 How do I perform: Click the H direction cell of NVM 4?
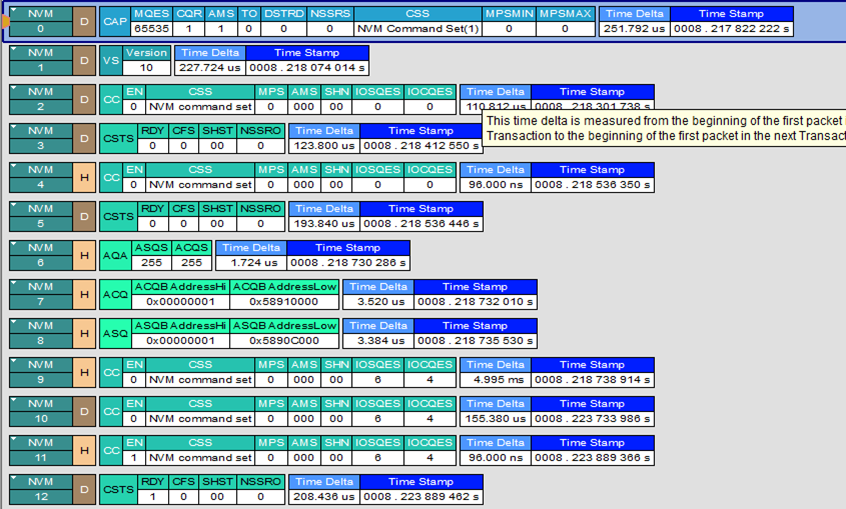86,178
